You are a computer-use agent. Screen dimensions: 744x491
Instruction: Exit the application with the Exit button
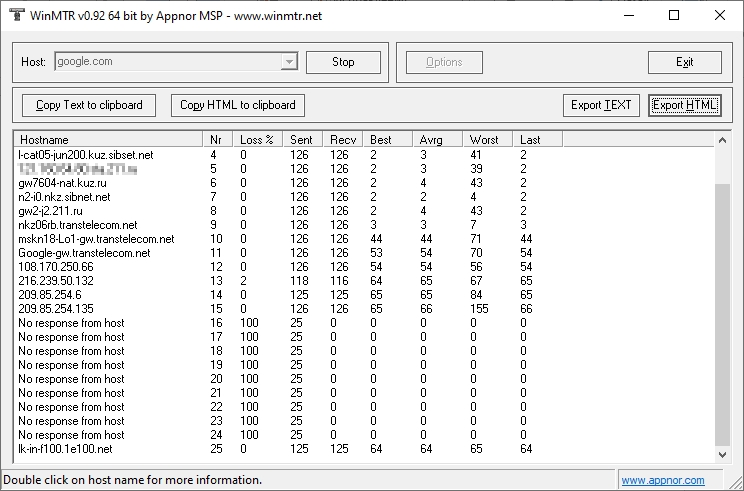[x=685, y=62]
